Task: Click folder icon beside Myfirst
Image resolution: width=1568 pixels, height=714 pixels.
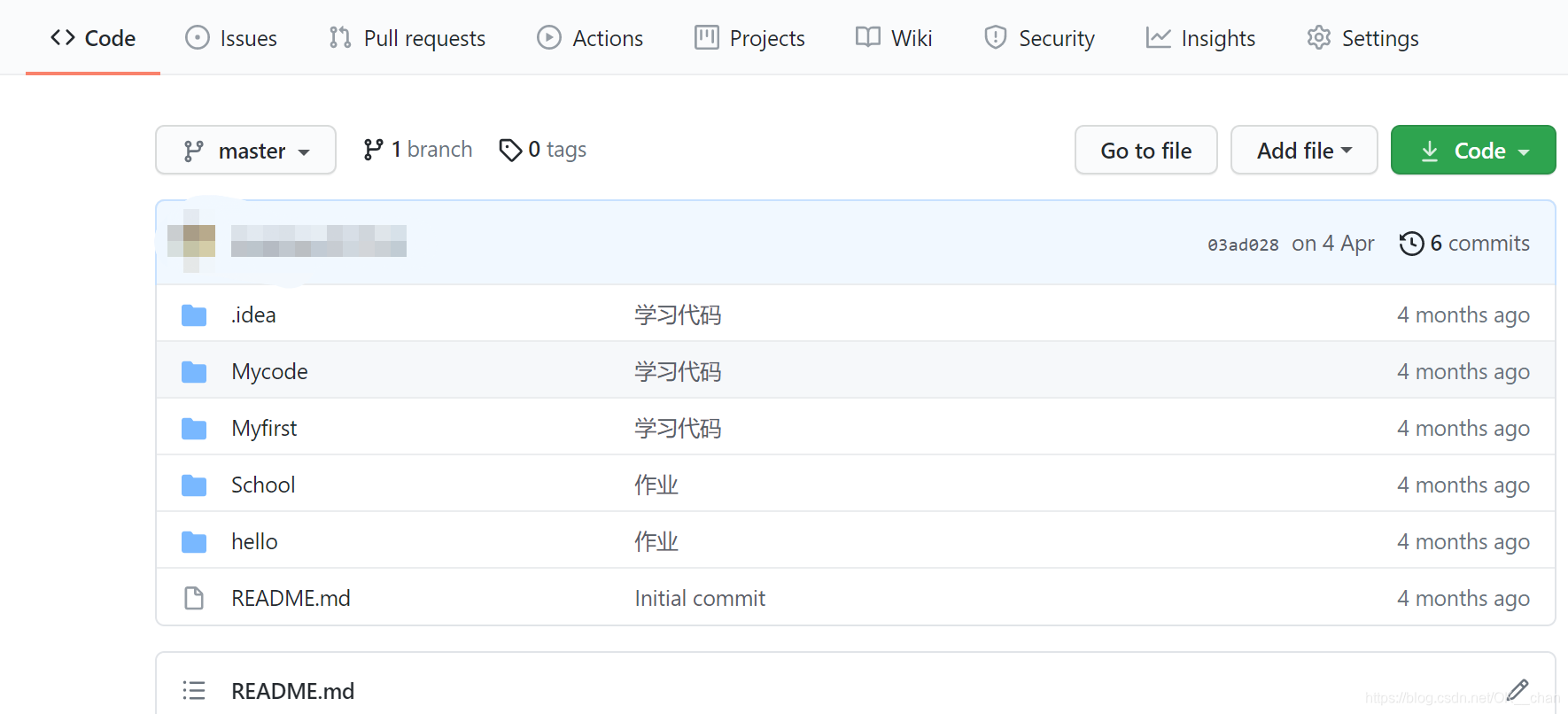Action: (194, 429)
